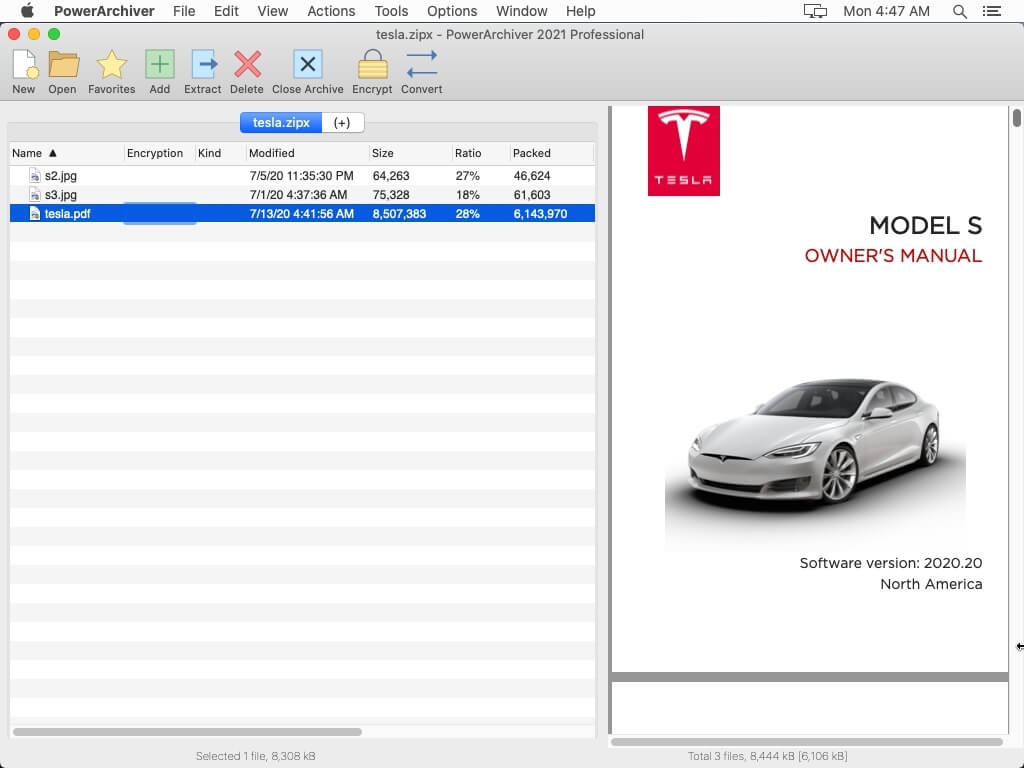1024x768 pixels.
Task: Open the Options menu
Action: tap(452, 11)
